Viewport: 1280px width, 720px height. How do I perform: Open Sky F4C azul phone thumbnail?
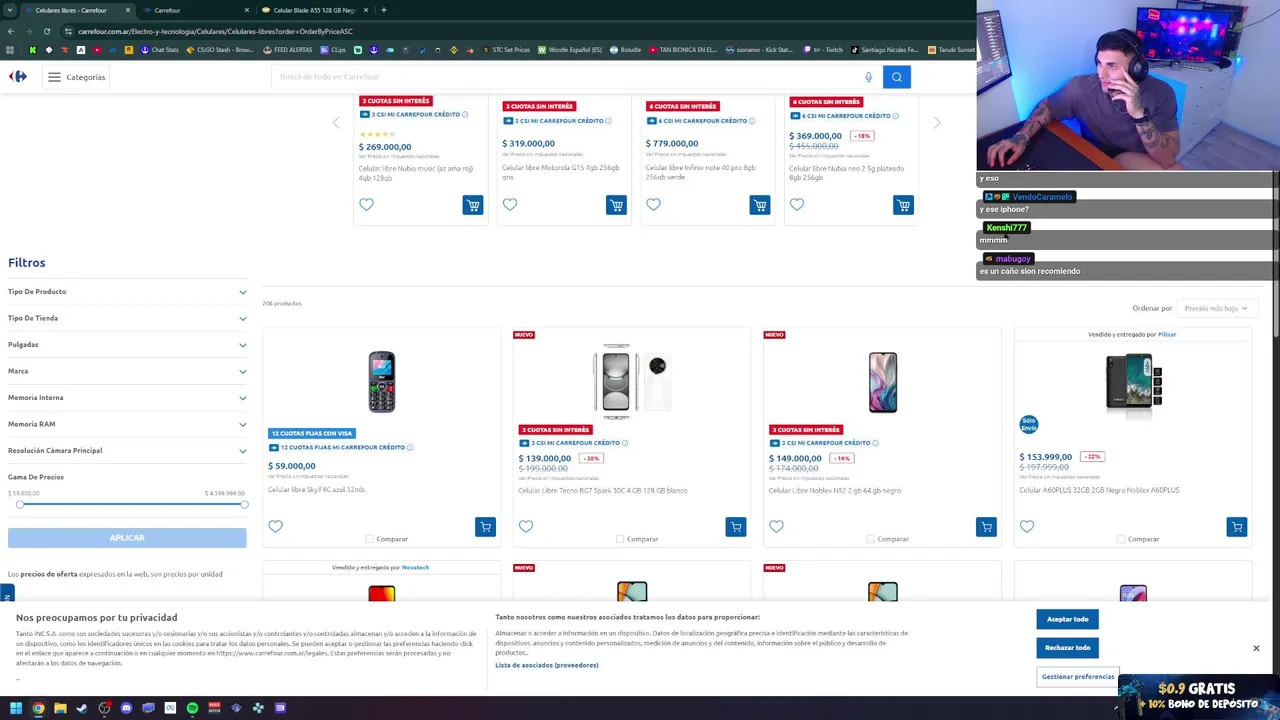click(381, 382)
